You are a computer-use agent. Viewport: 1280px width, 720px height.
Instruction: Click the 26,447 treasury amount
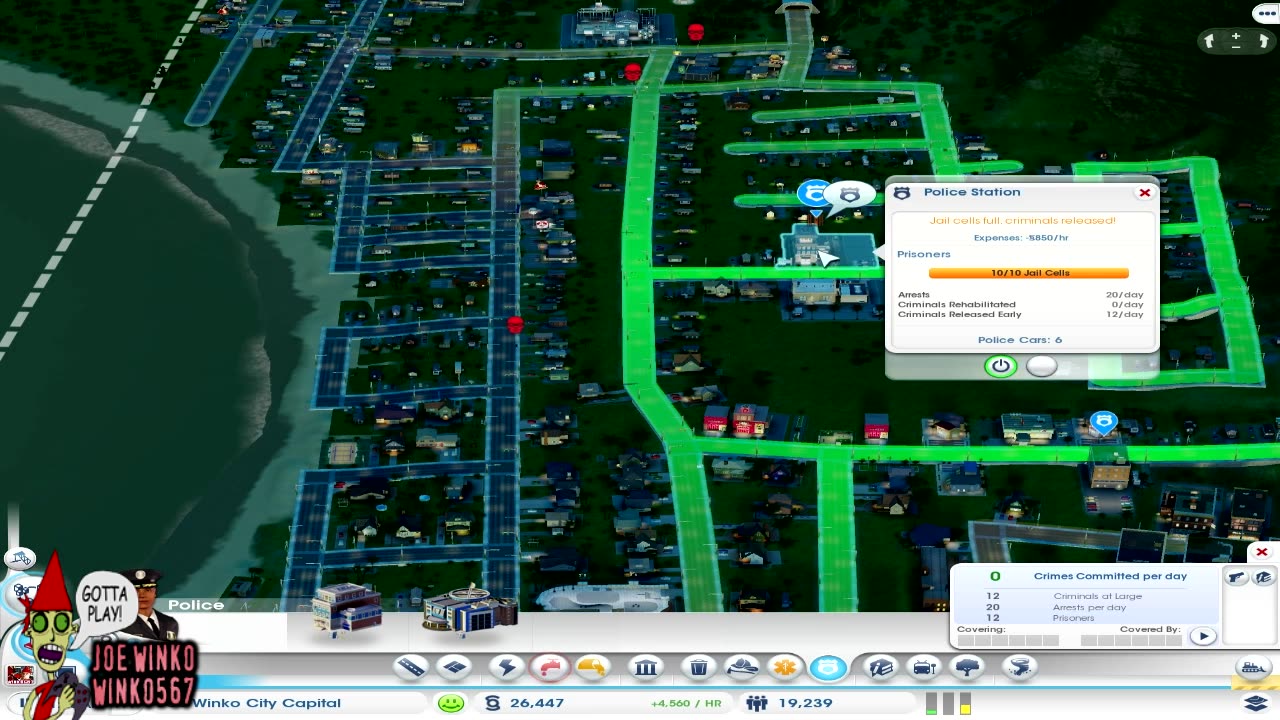(x=537, y=703)
